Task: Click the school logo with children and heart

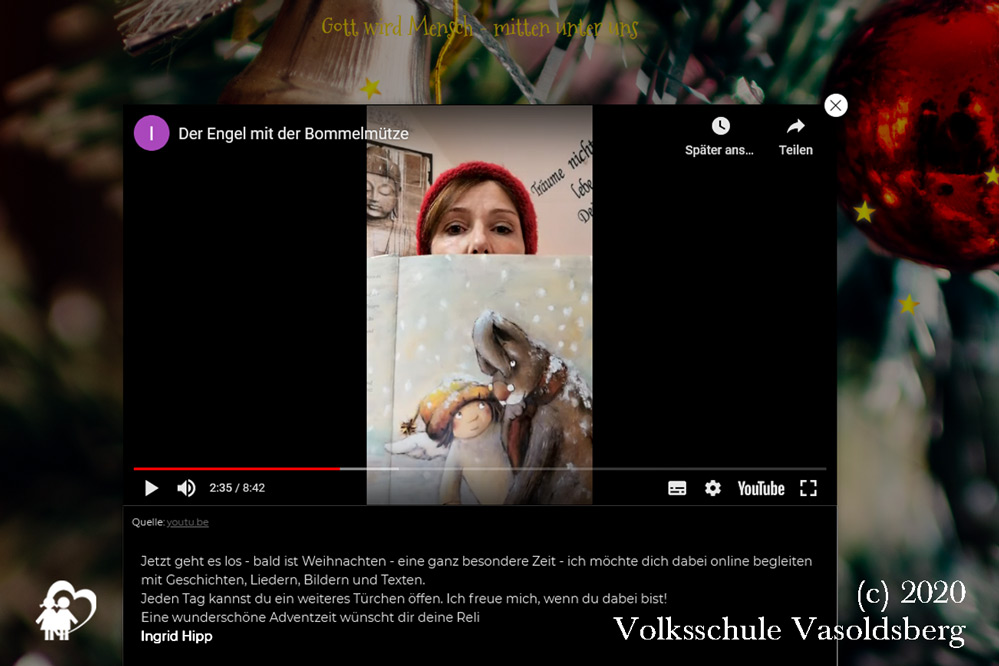Action: (66, 611)
